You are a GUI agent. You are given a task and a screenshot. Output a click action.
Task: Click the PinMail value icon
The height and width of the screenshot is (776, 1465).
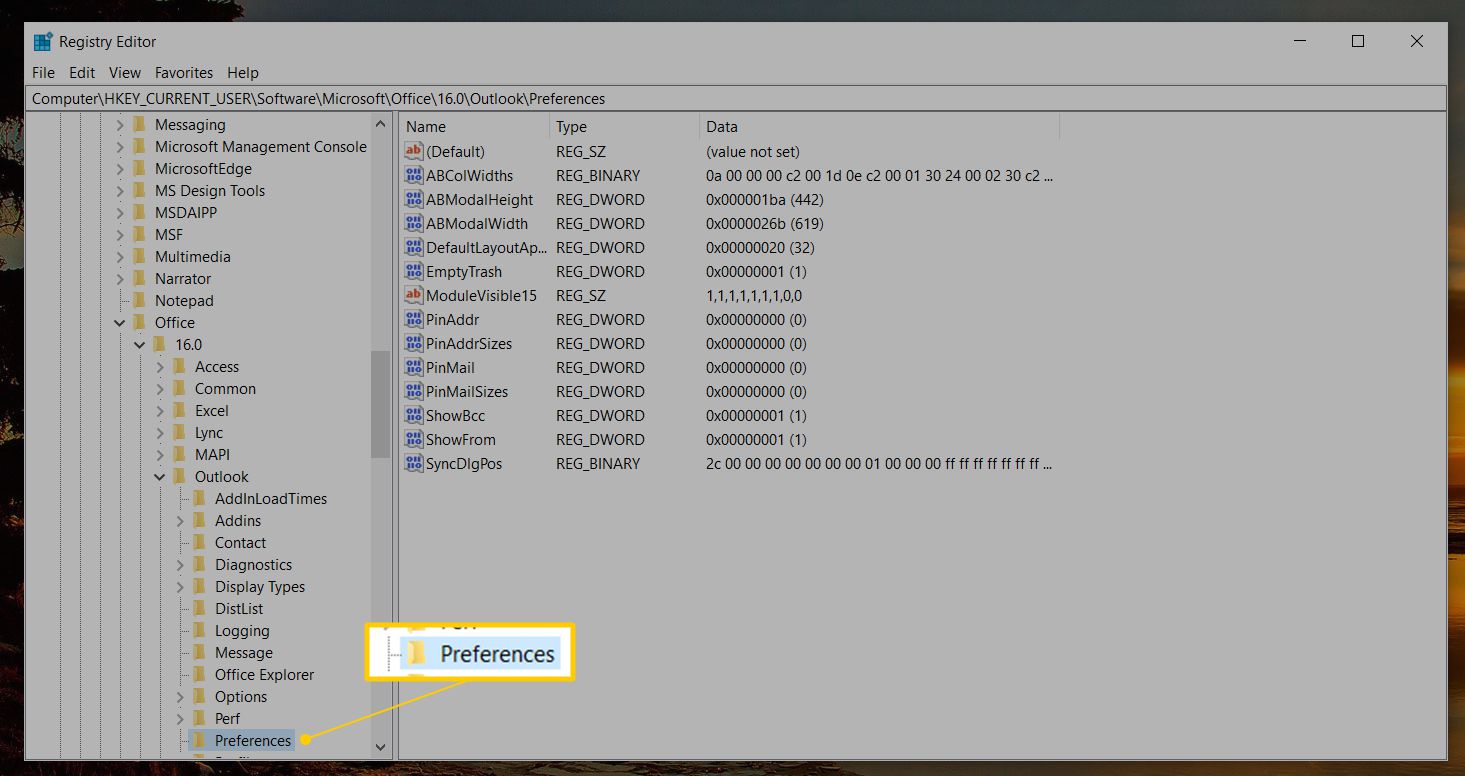pyautogui.click(x=414, y=367)
